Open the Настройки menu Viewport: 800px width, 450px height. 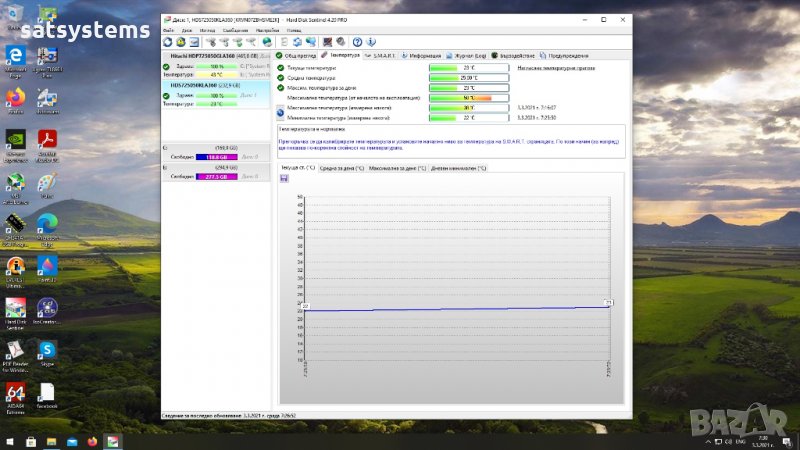click(267, 31)
